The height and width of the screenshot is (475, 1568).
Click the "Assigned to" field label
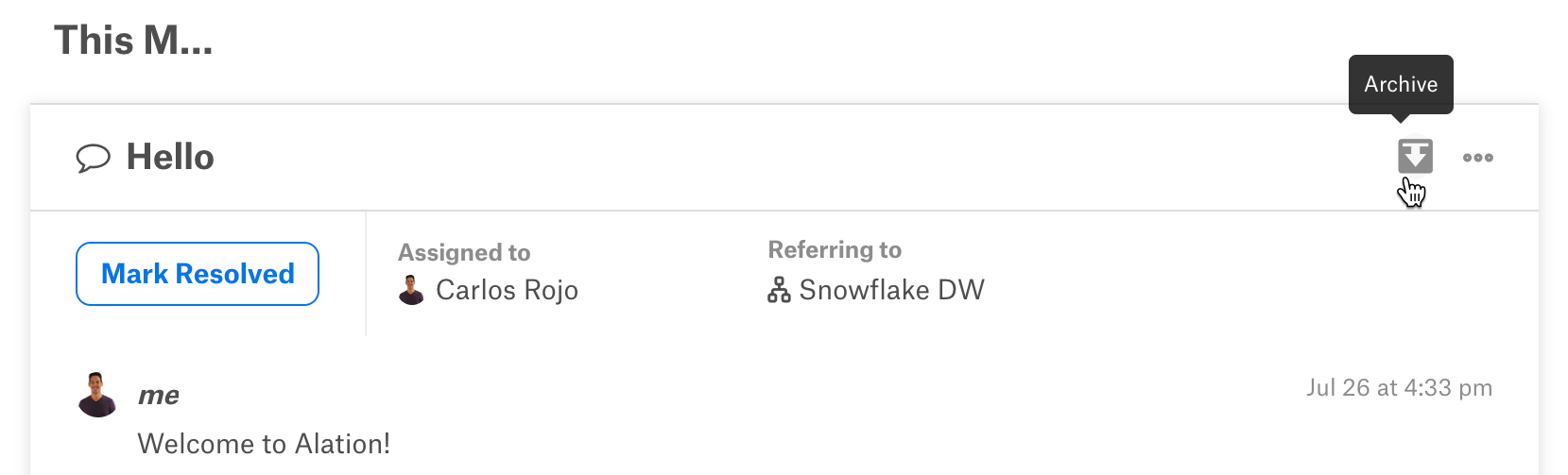[464, 252]
